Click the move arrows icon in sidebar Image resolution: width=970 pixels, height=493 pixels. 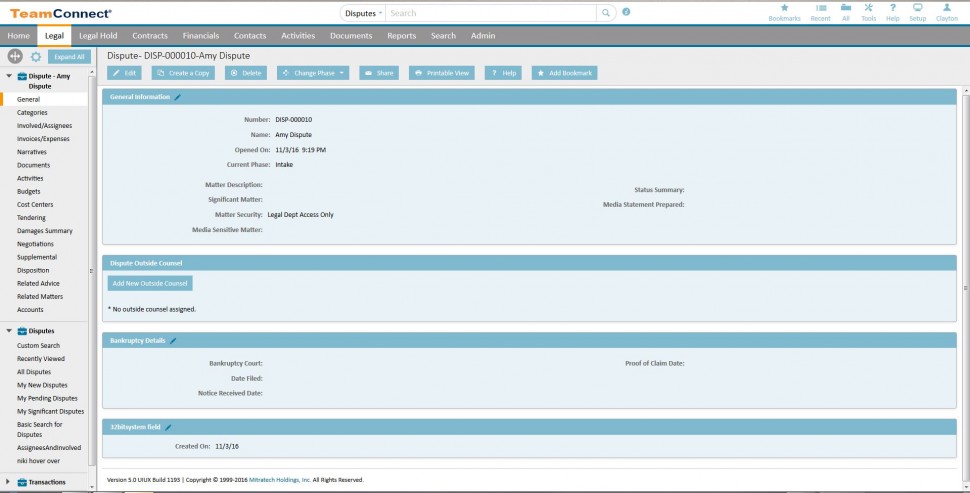tap(15, 56)
